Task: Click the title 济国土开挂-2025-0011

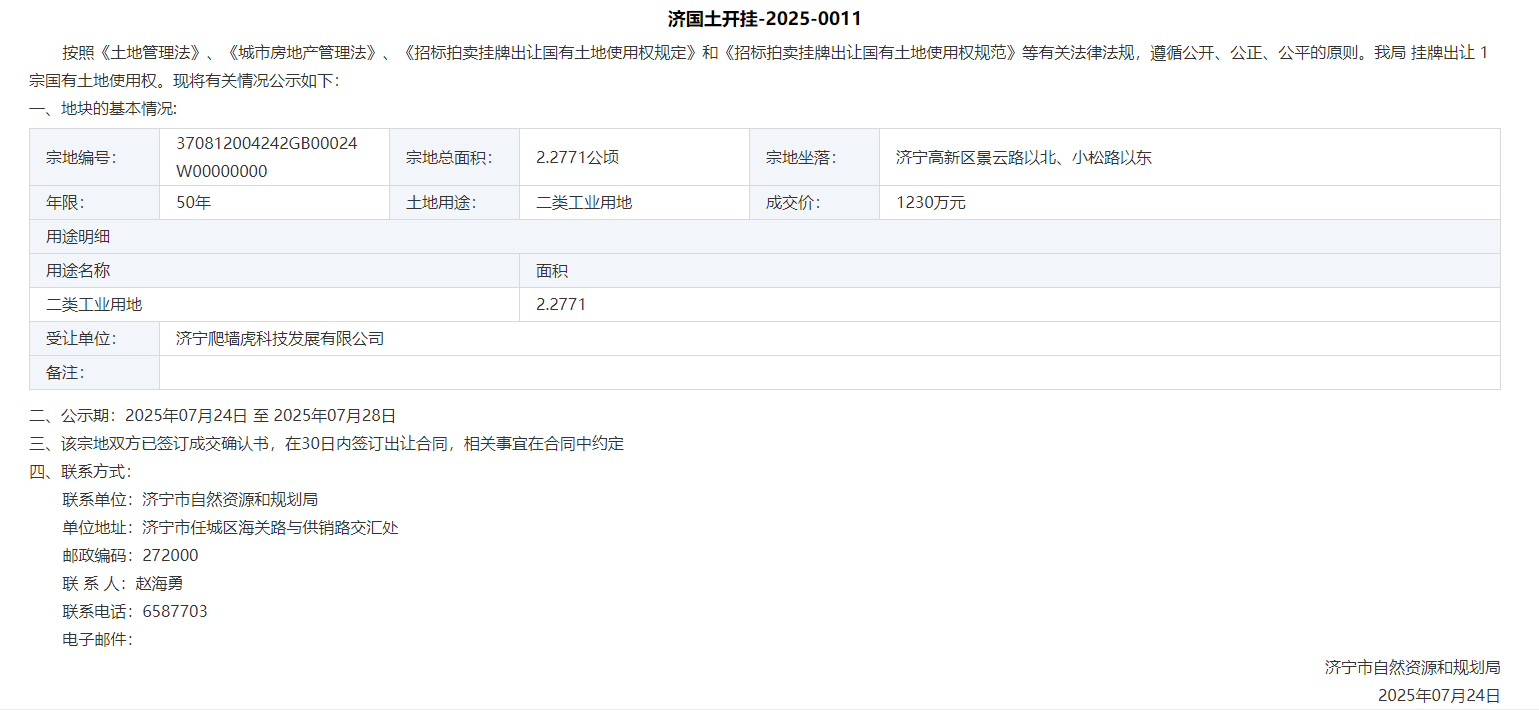Action: pos(765,19)
